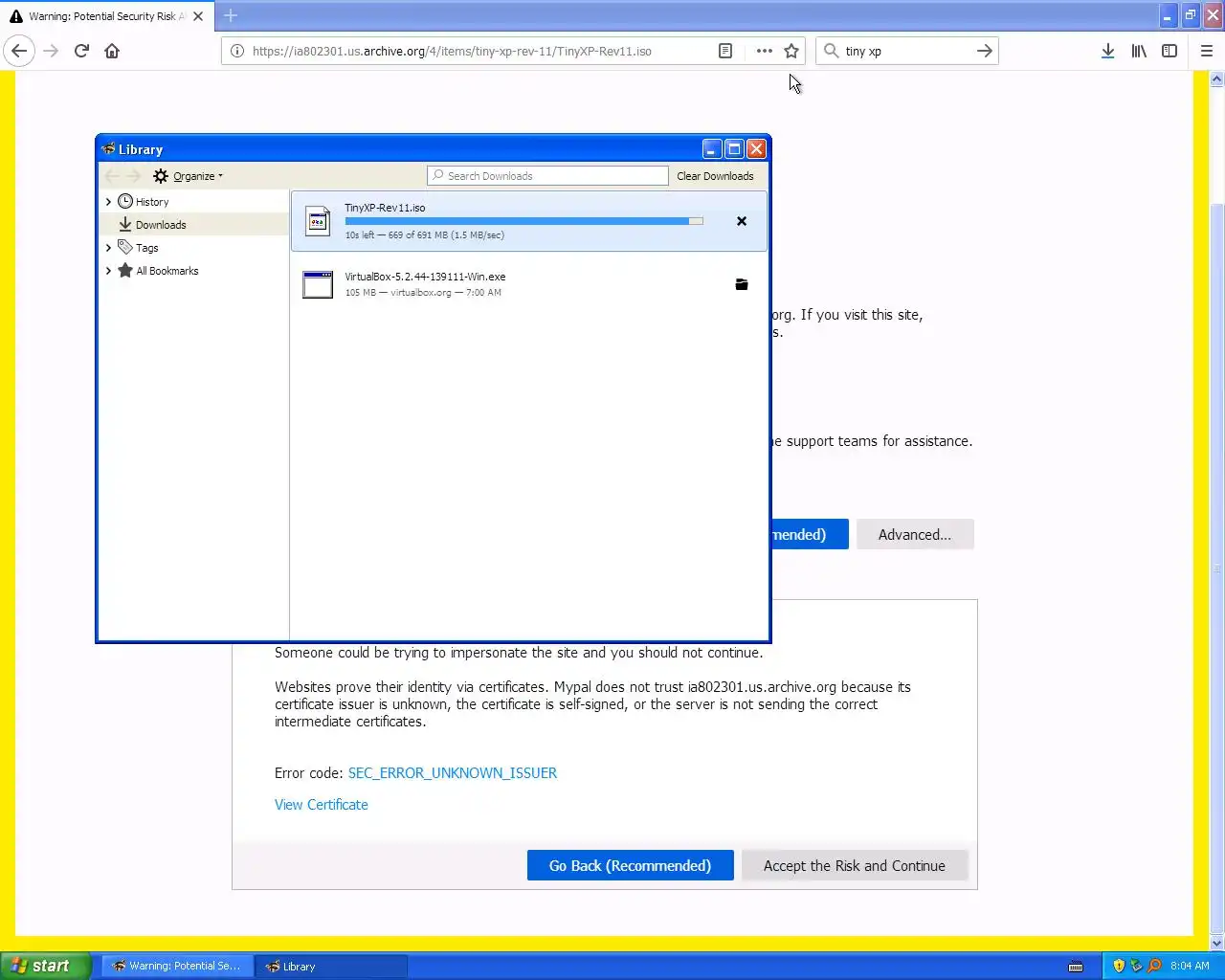The image size is (1225, 980).
Task: Select the Warning: Potential Security Risk tab
Action: (105, 16)
